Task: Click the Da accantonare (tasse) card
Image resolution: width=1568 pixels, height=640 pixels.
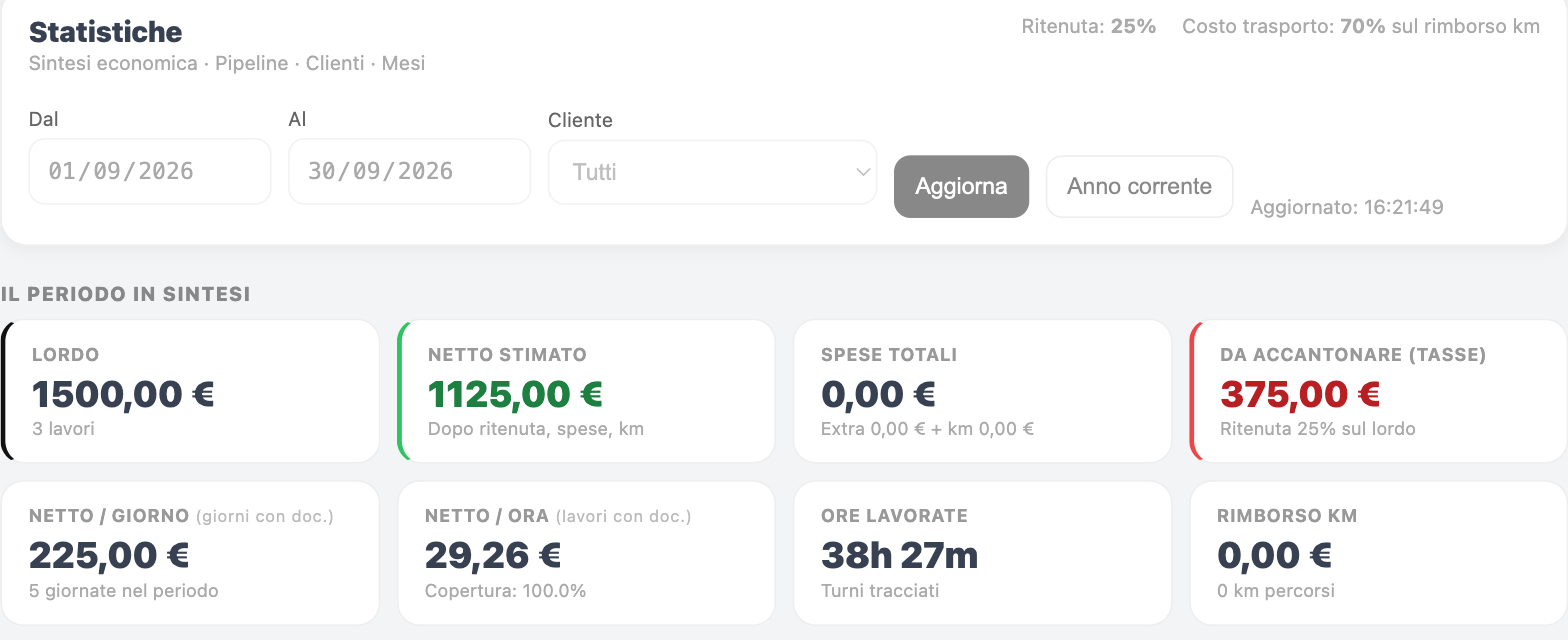Action: (x=1378, y=391)
